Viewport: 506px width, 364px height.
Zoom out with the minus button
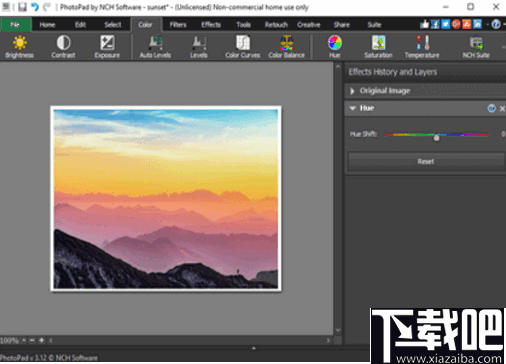click(x=32, y=340)
